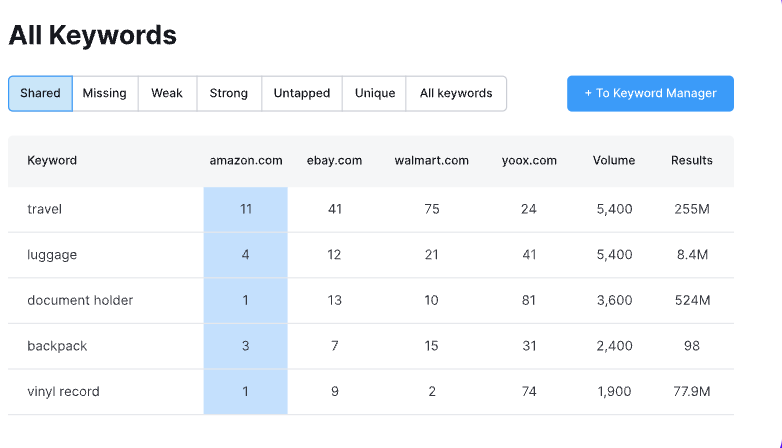The height and width of the screenshot is (448, 782).
Task: Click ebay.com position 13 for document holder
Action: 334,300
